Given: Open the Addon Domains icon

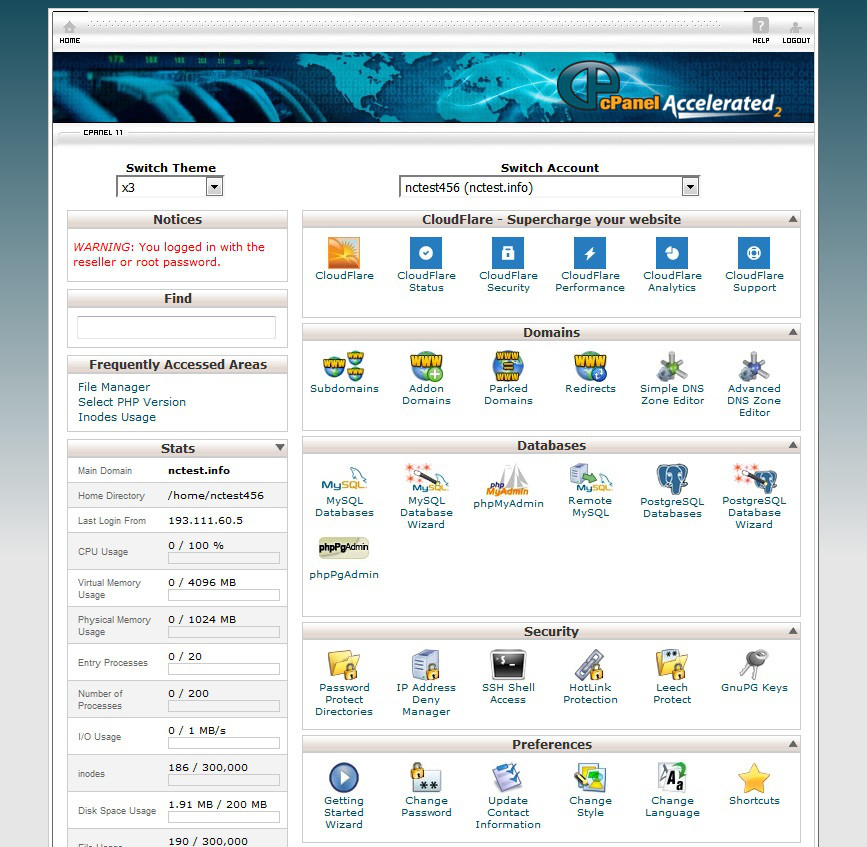Looking at the screenshot, I should point(426,366).
